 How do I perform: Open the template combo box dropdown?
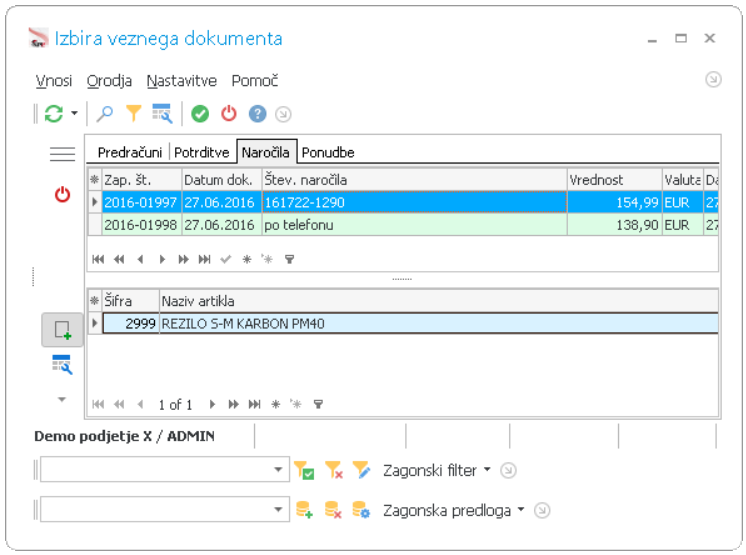[x=278, y=509]
